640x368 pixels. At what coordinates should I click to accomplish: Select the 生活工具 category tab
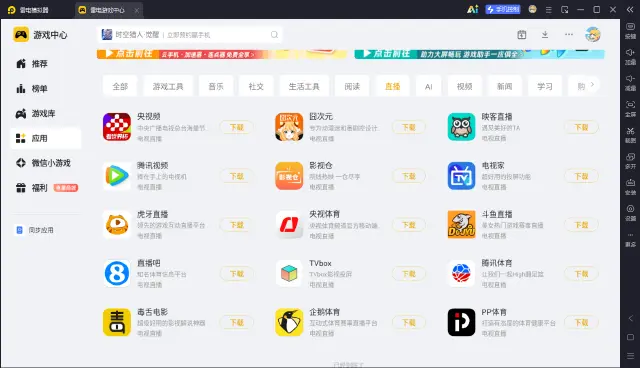304,86
